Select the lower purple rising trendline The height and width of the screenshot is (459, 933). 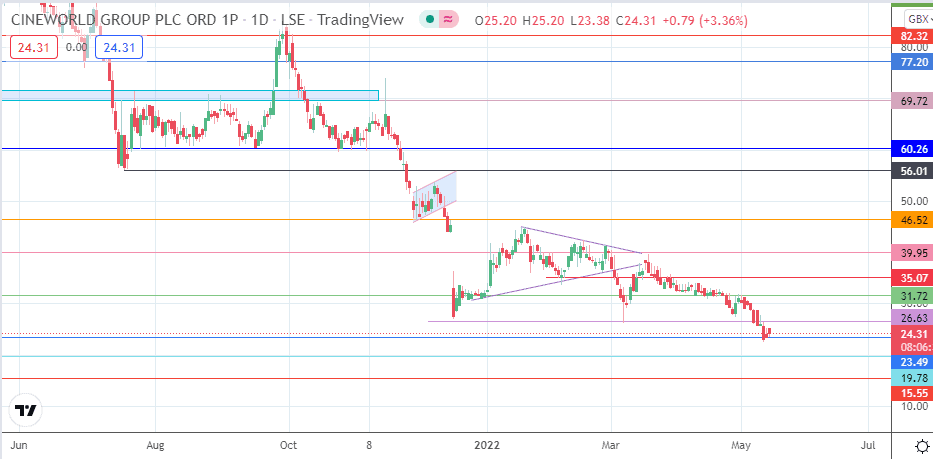[x=556, y=282]
